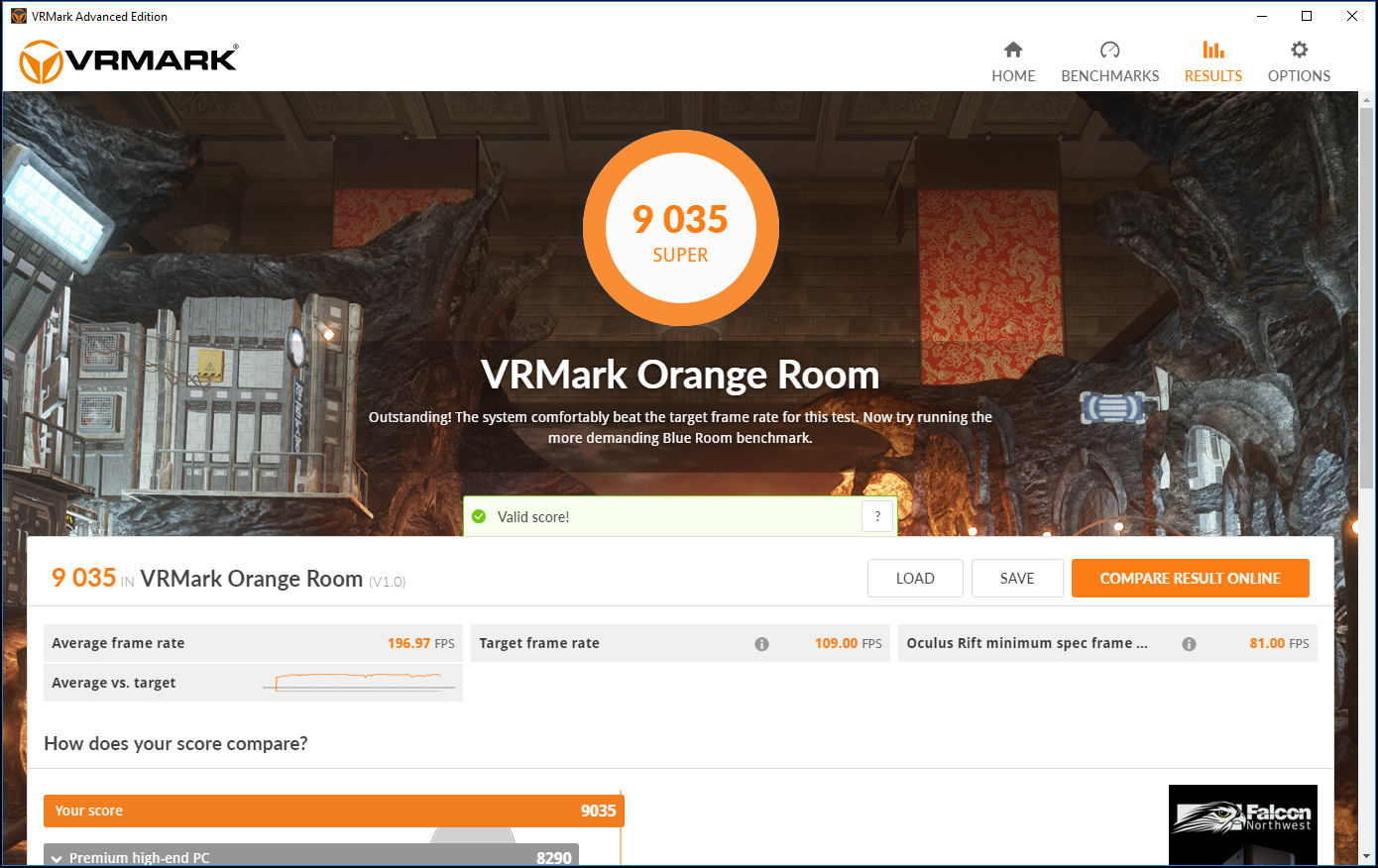Click the question mark button next to Valid score

pyautogui.click(x=877, y=516)
